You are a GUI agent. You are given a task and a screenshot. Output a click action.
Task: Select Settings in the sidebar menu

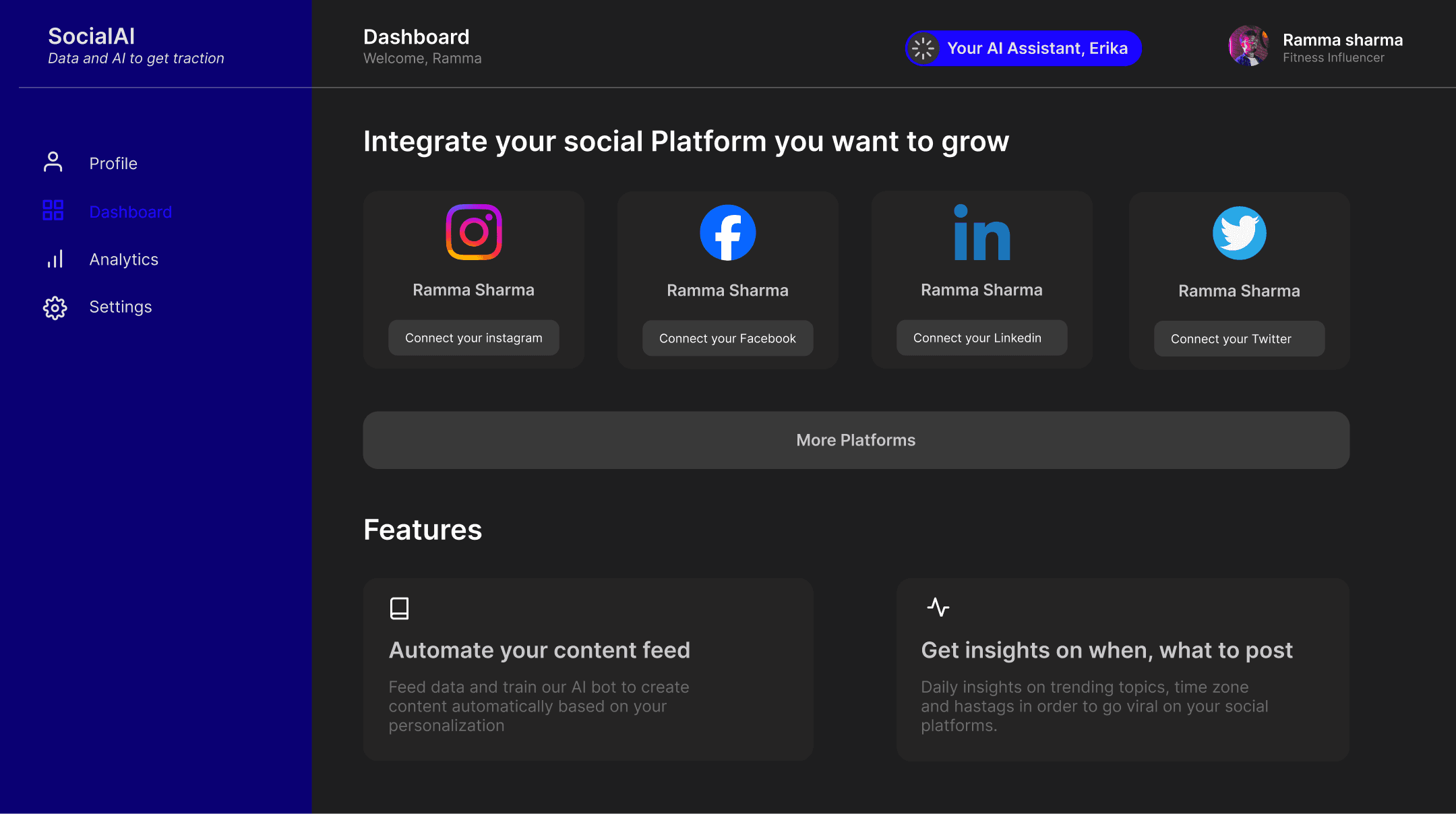[x=121, y=307]
